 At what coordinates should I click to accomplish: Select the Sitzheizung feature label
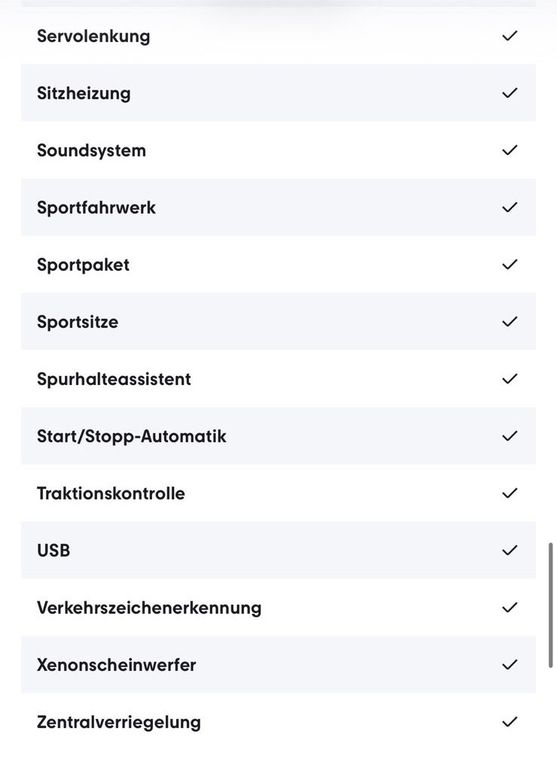(84, 94)
